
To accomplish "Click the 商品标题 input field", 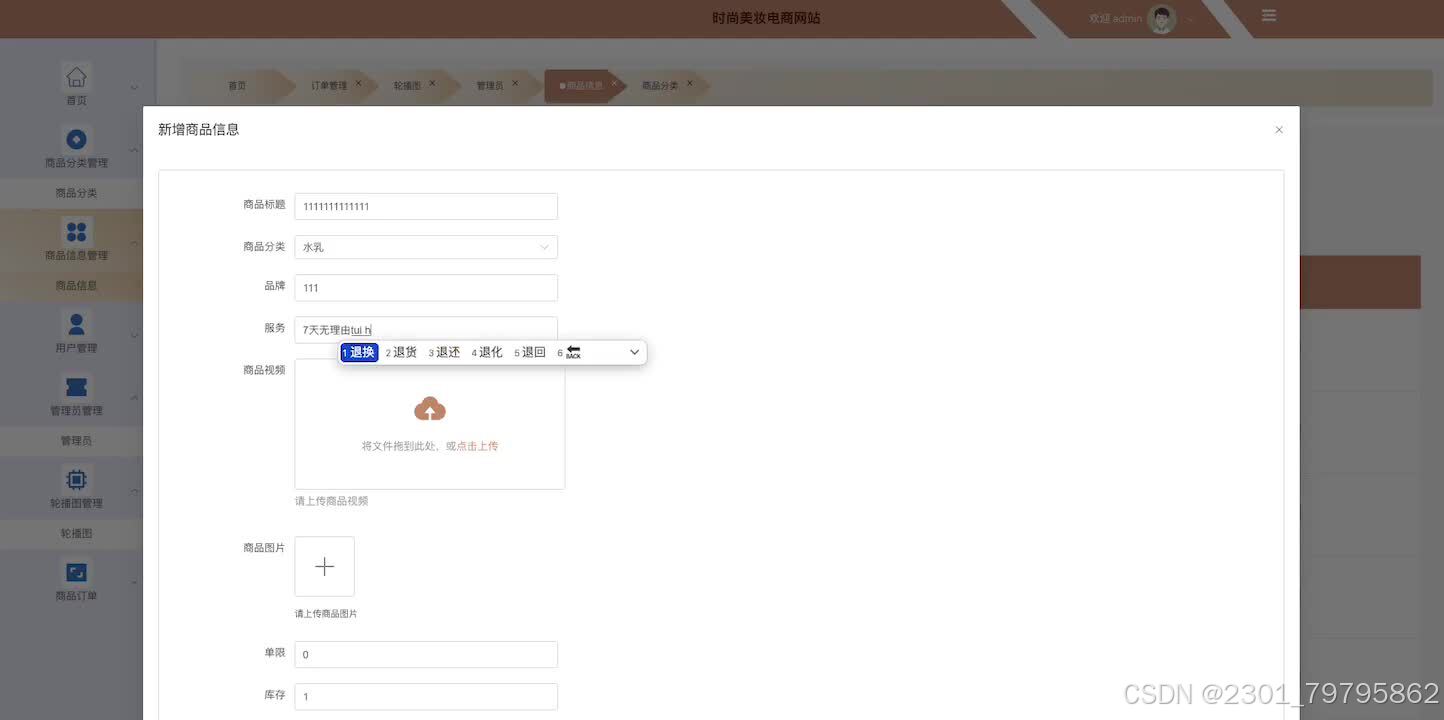I will click(x=426, y=206).
